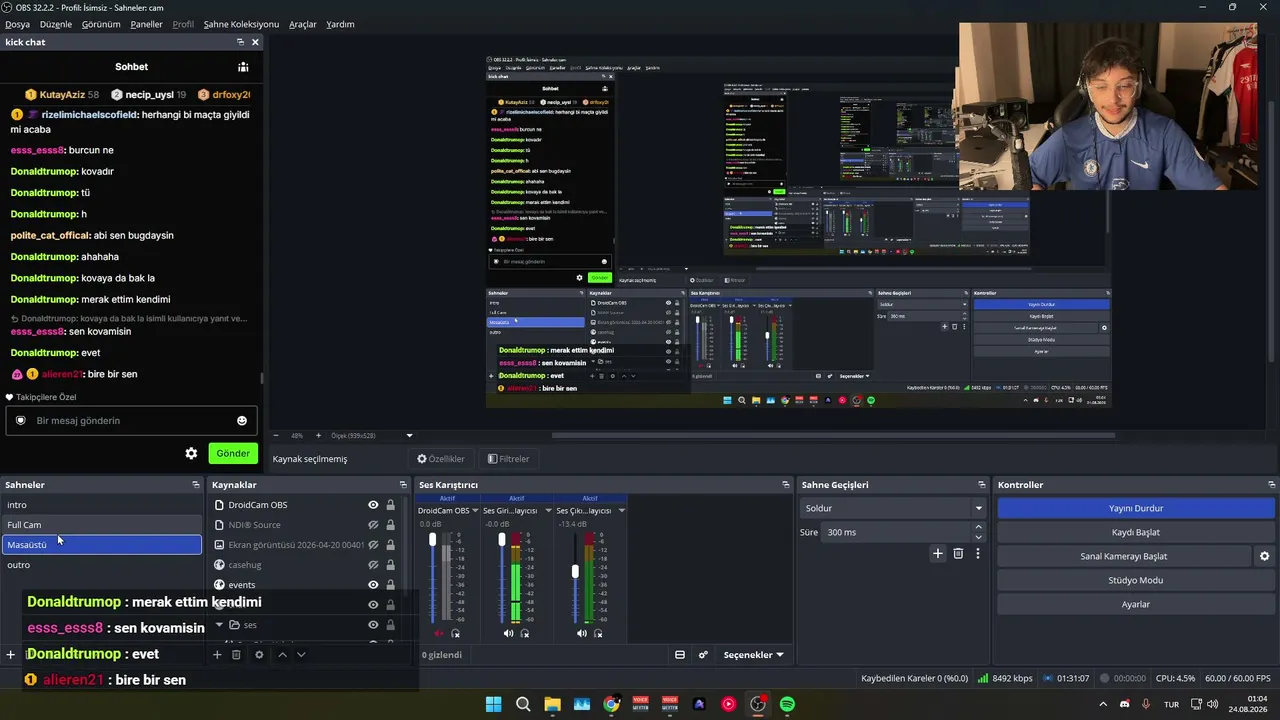Open the Seçenekler mixer options dropdown

tap(753, 655)
